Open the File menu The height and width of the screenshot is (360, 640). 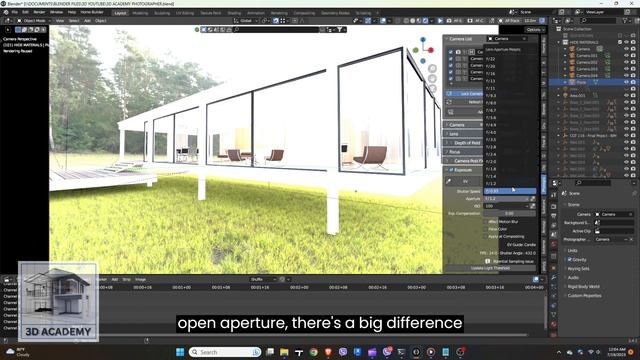pyautogui.click(x=15, y=12)
